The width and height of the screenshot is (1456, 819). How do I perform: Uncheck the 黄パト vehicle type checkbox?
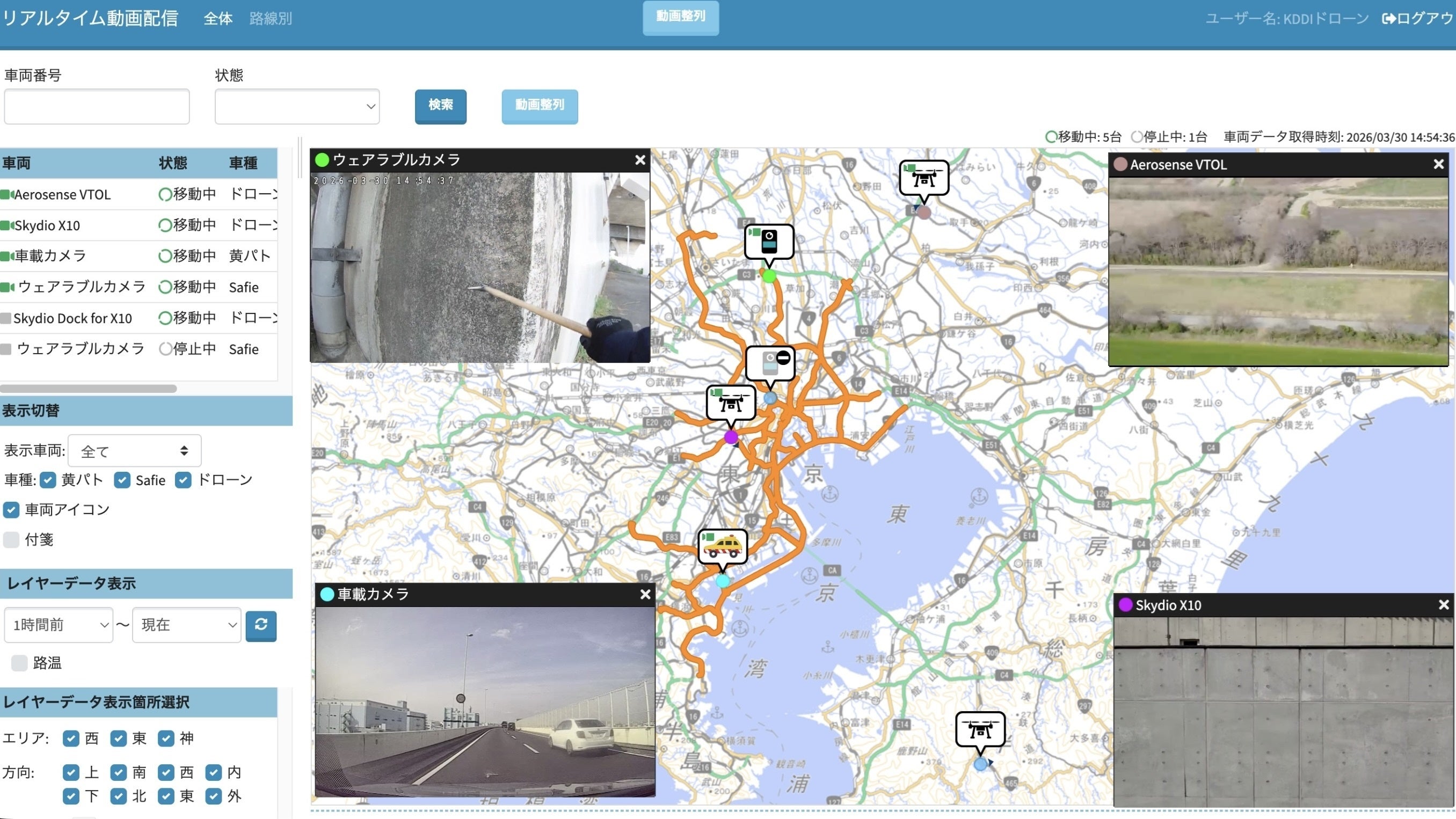pyautogui.click(x=48, y=480)
